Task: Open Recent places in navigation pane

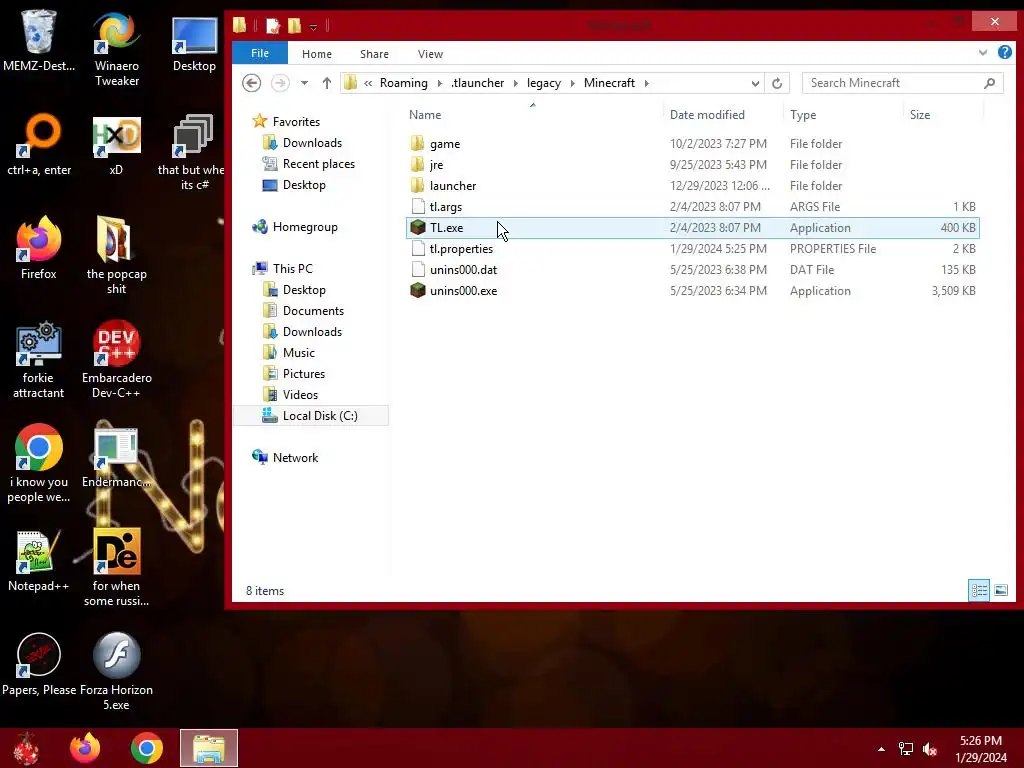Action: [319, 164]
